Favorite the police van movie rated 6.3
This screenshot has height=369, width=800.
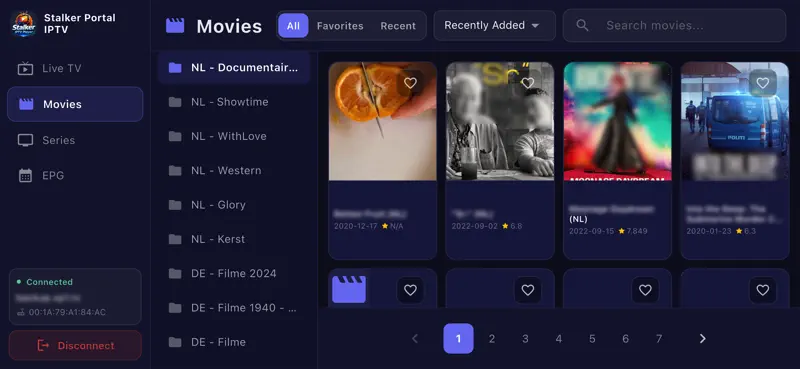(x=762, y=83)
